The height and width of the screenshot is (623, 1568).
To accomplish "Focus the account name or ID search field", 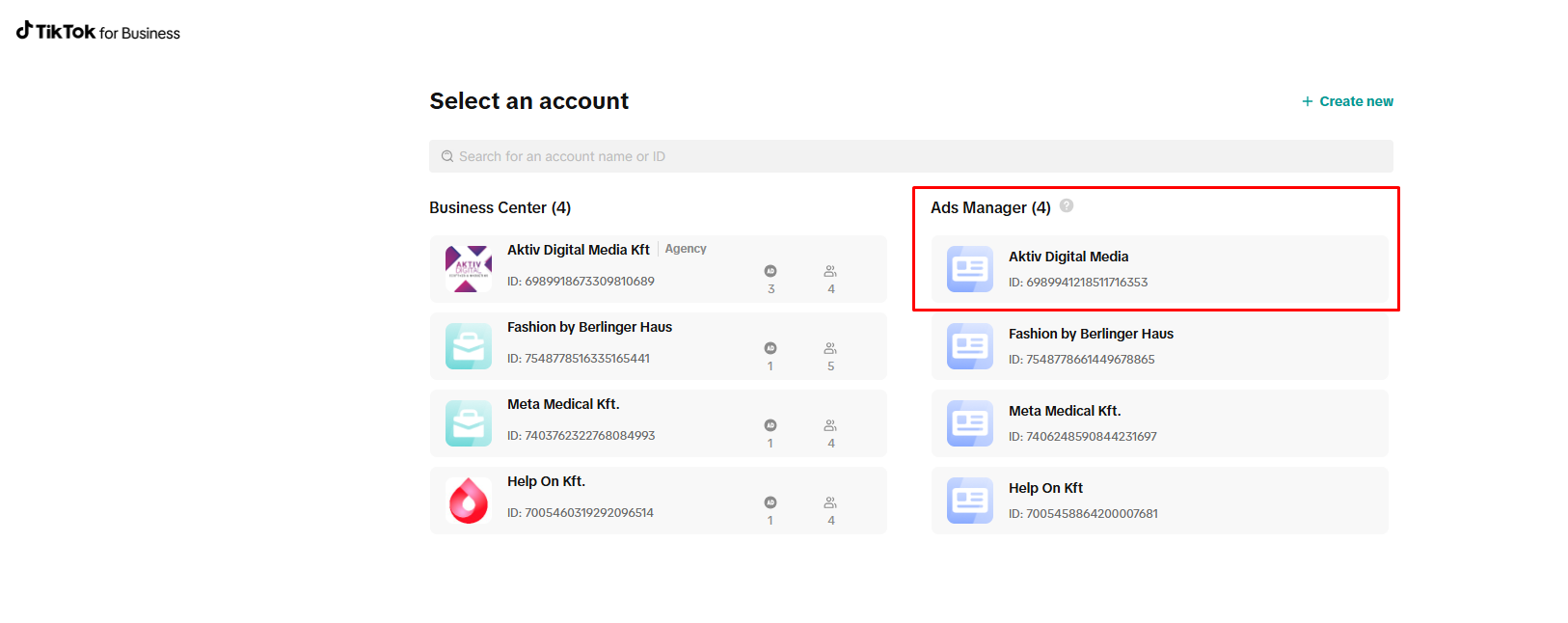I will 911,156.
